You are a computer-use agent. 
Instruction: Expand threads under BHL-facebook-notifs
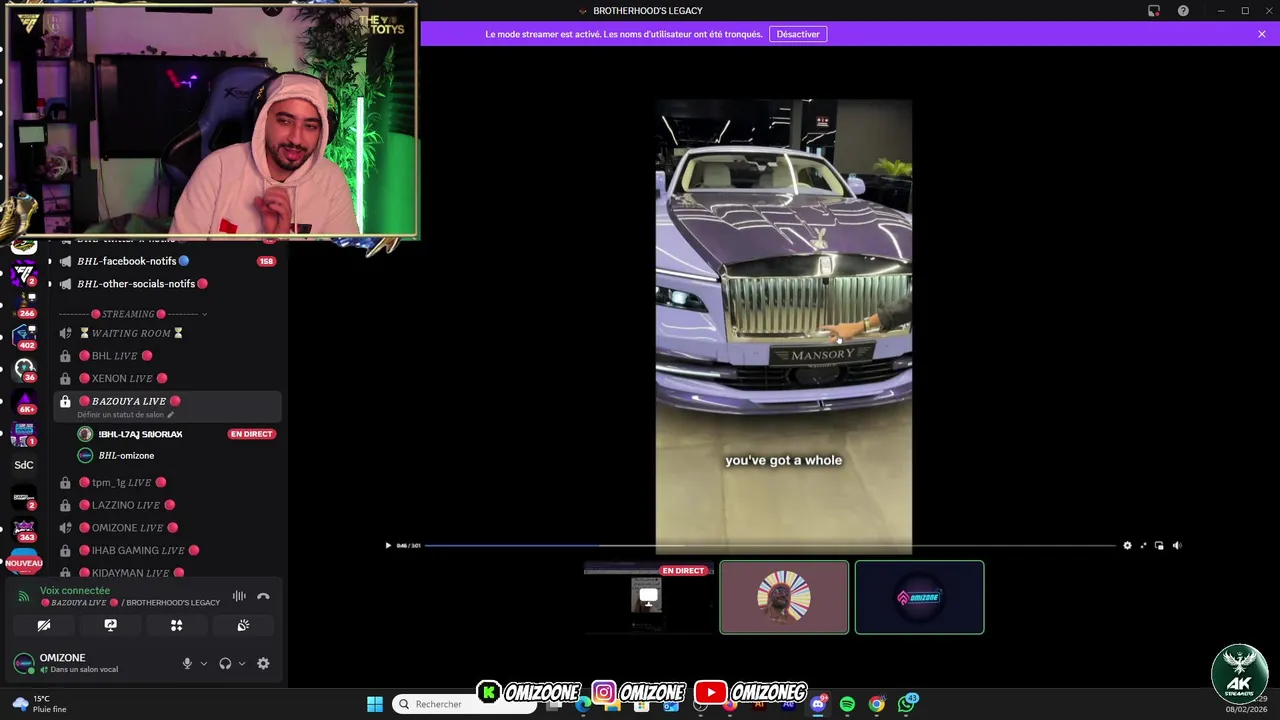tap(49, 261)
